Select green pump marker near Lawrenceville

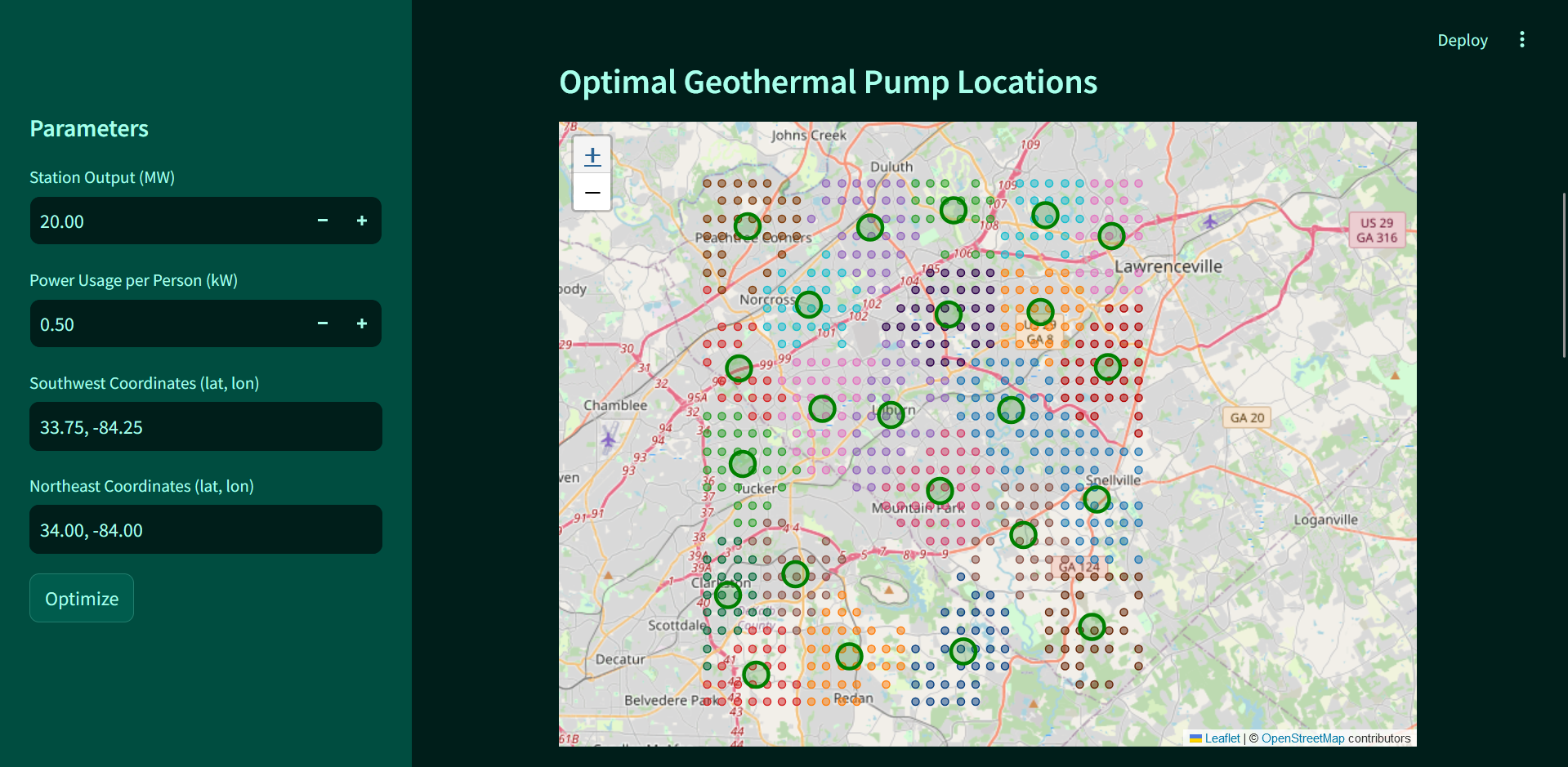(x=1111, y=236)
